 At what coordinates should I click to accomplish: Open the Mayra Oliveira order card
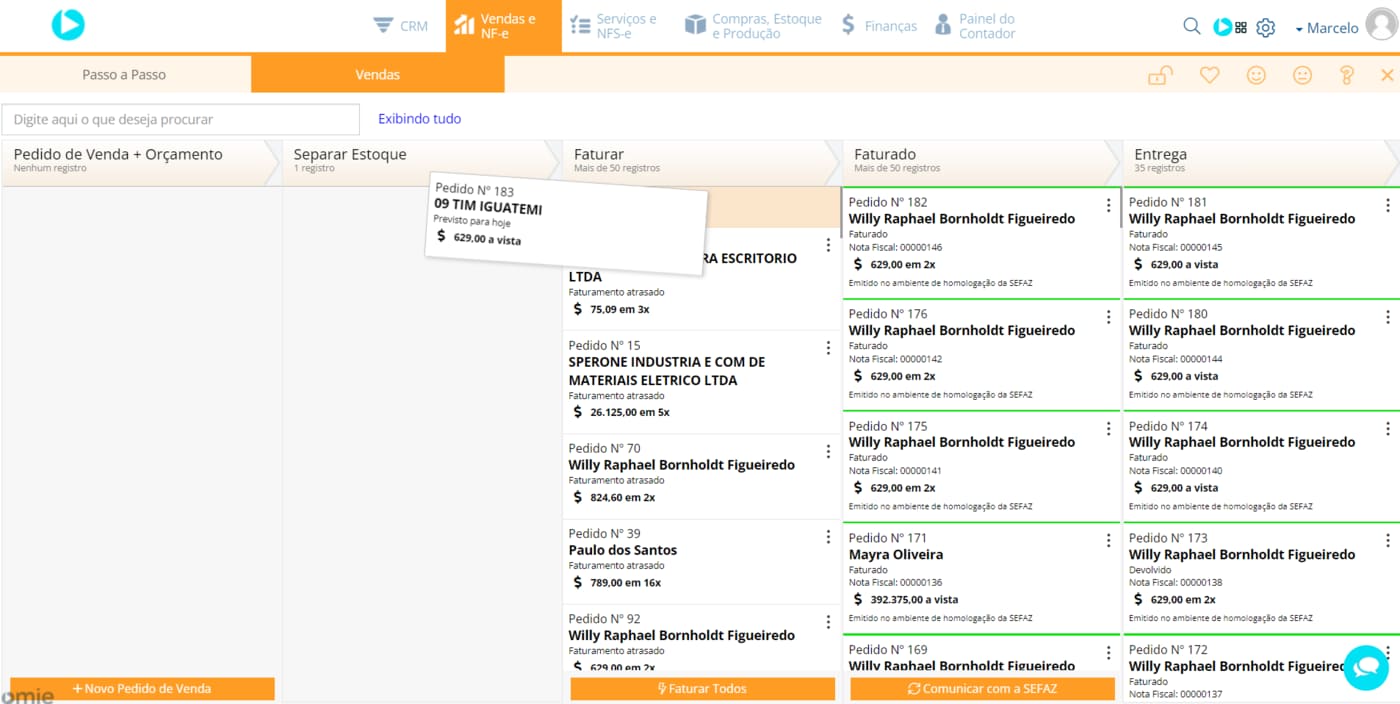click(x=981, y=578)
